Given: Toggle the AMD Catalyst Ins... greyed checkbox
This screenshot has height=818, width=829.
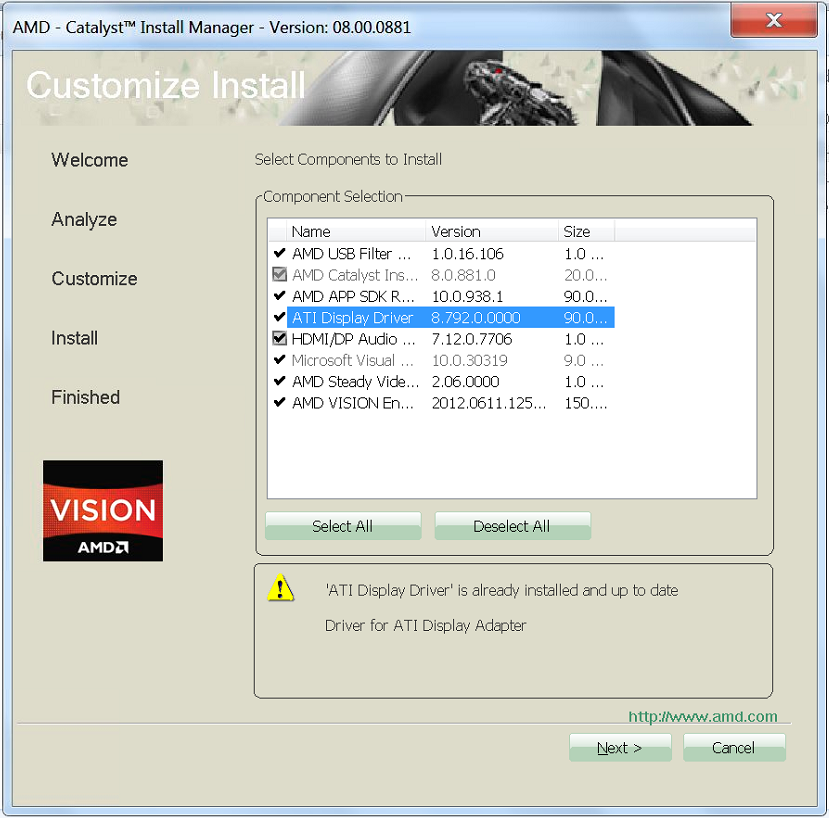Looking at the screenshot, I should pos(280,274).
